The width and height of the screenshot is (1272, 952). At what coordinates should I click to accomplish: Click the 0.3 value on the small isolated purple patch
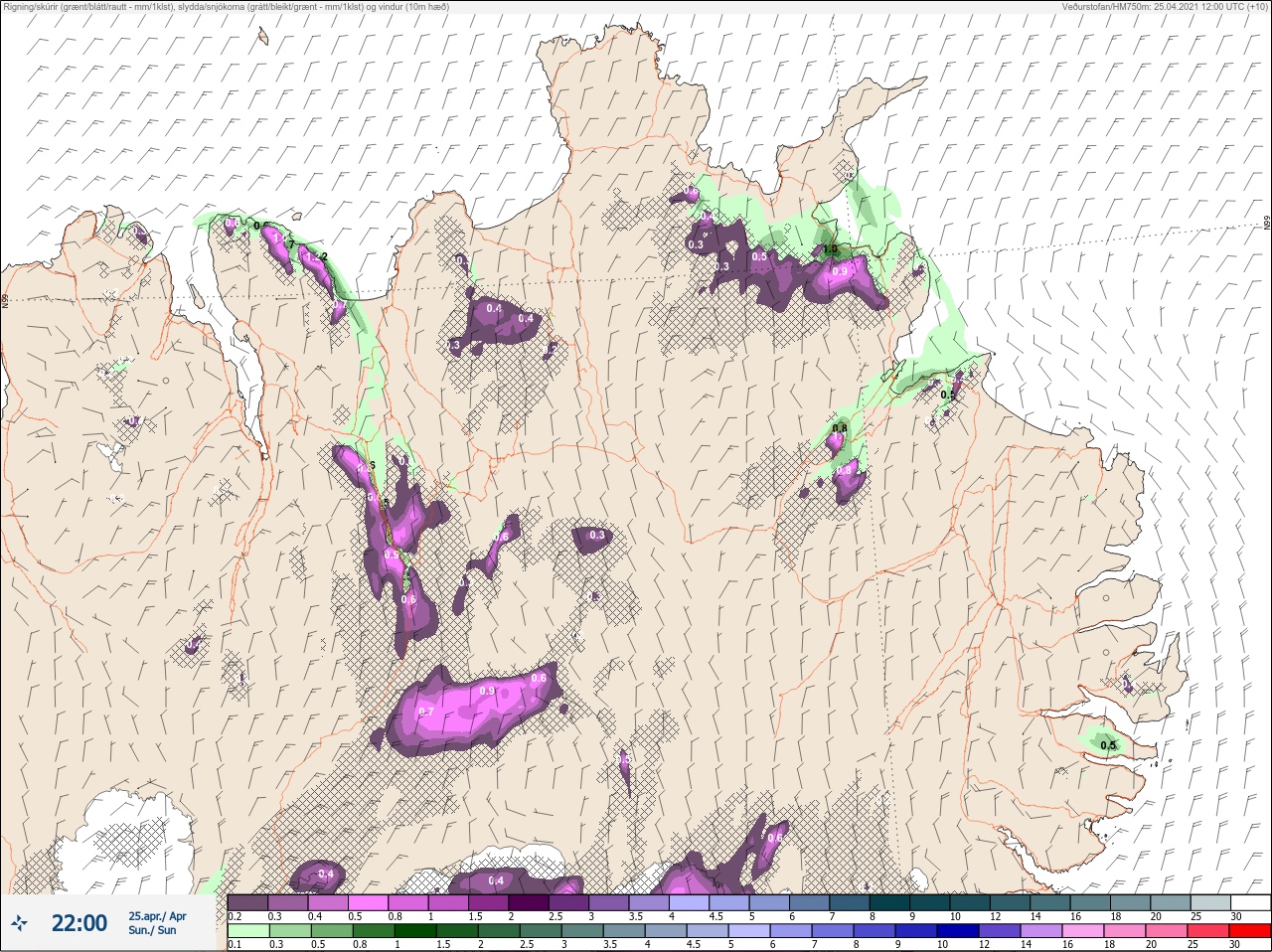[596, 536]
